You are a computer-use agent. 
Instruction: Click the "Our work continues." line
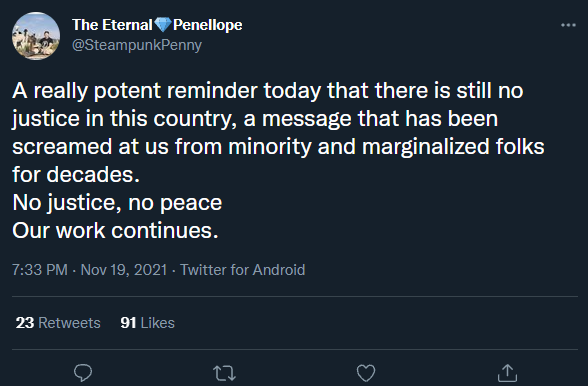pos(115,230)
